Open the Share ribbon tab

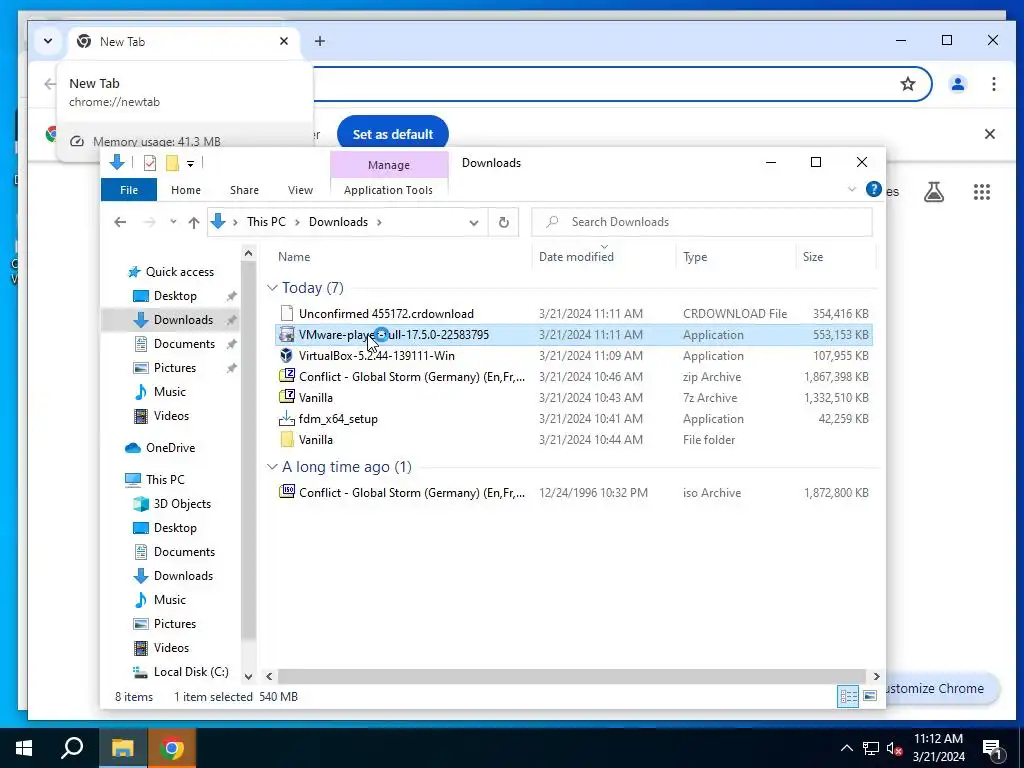coord(244,190)
